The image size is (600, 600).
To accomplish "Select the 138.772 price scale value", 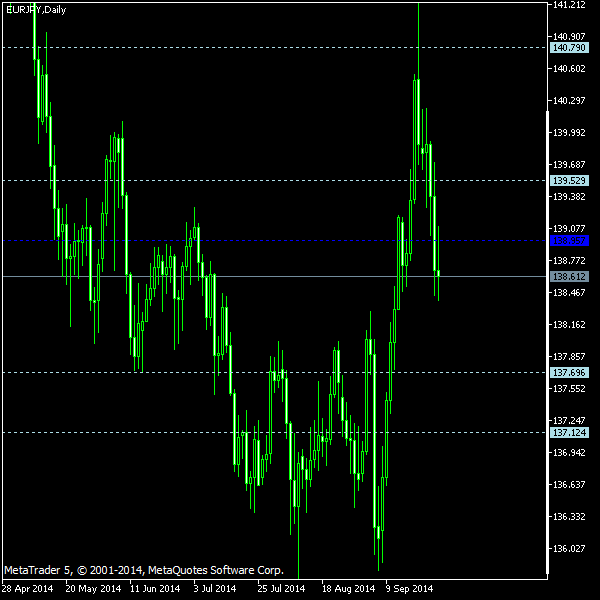I will pos(569,261).
